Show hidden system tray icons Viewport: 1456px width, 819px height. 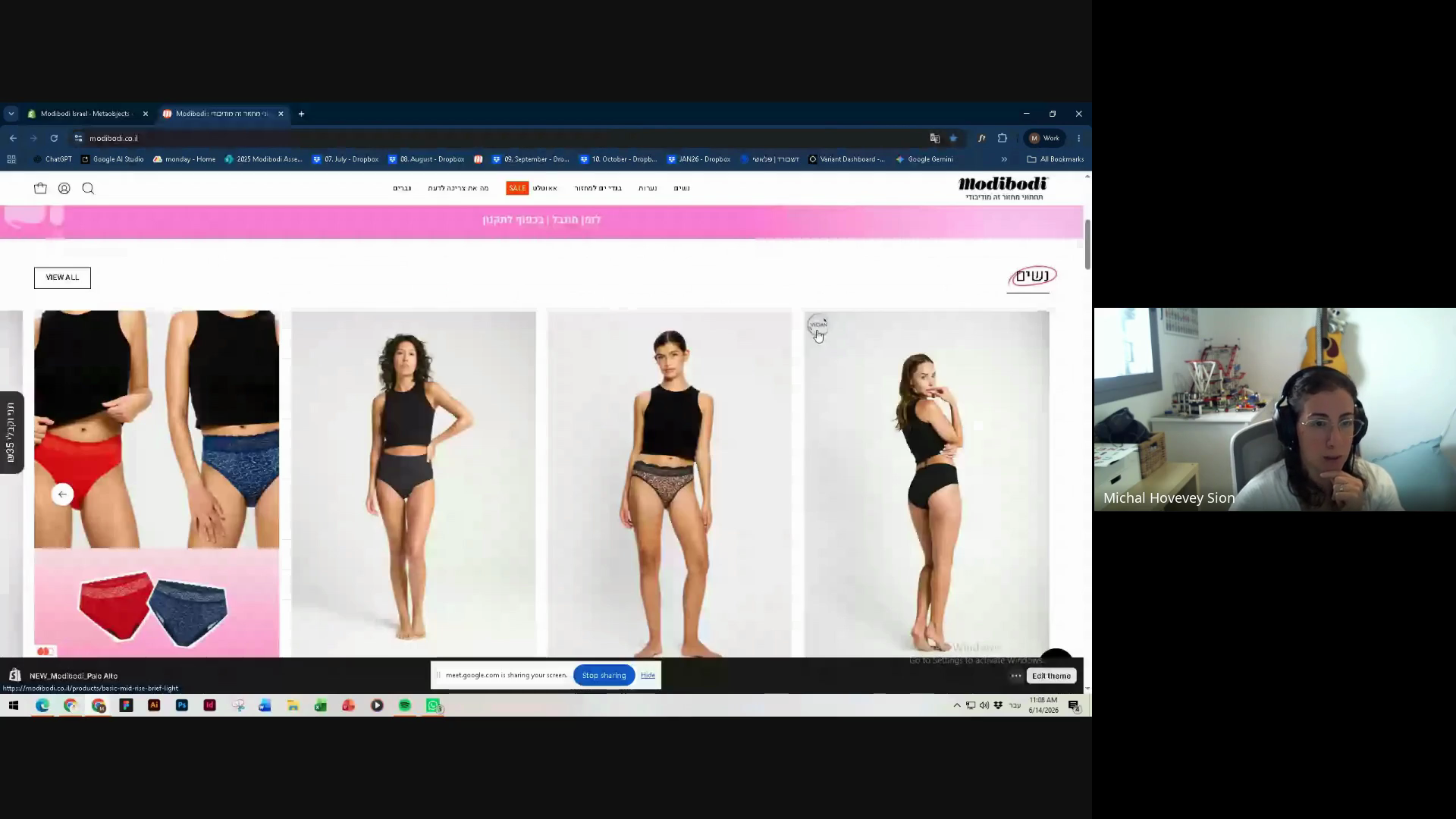click(957, 705)
